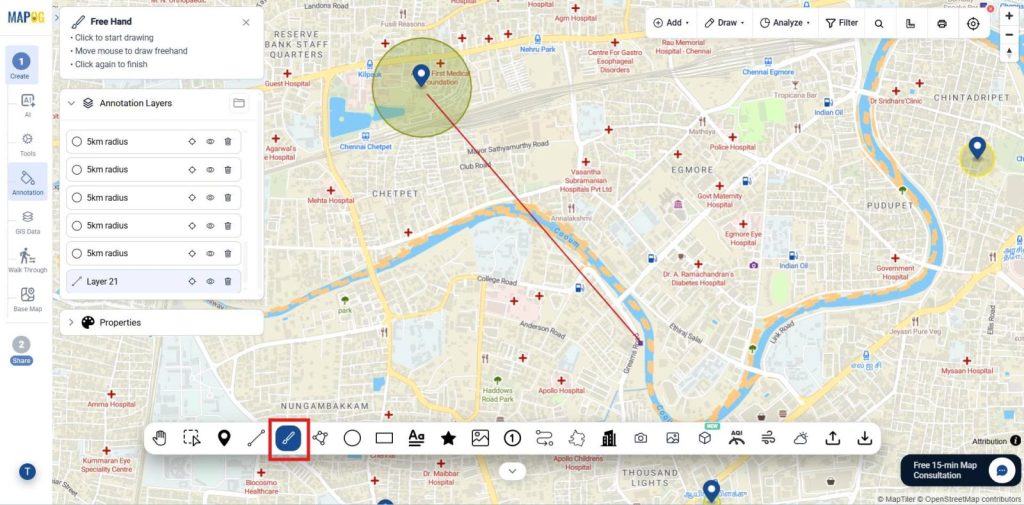Screen dimensions: 1024x505
Task: Activate the selection marquee cursor tool
Action: point(191,438)
